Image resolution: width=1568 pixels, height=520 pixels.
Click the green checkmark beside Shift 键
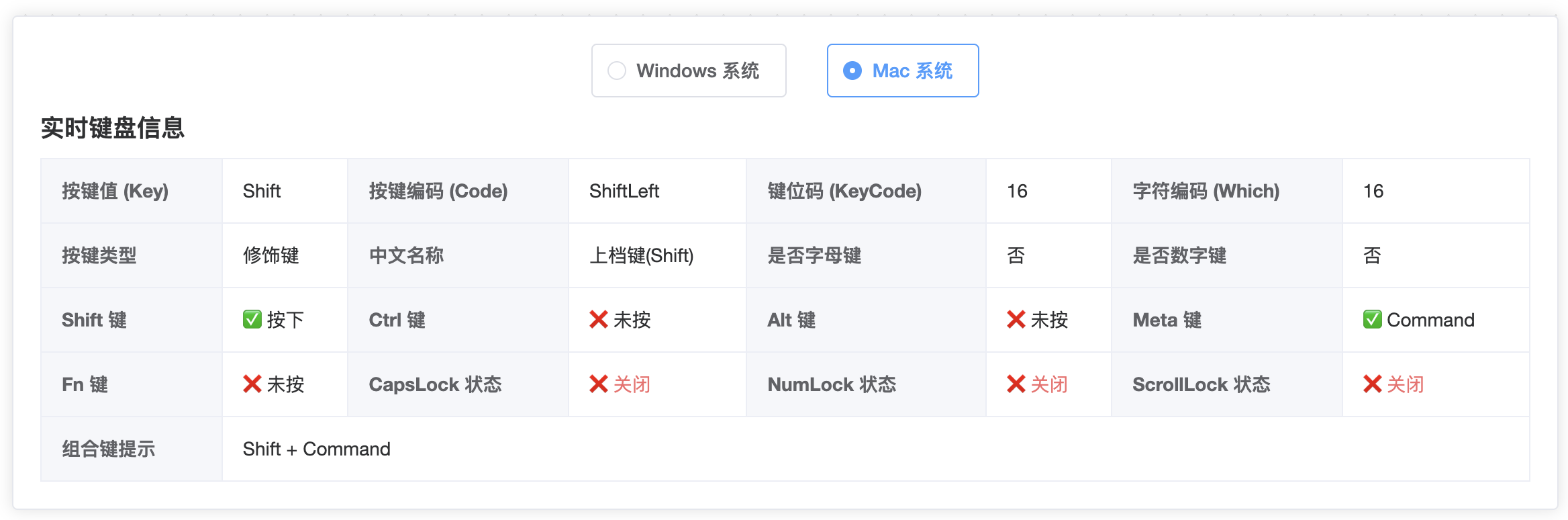253,320
